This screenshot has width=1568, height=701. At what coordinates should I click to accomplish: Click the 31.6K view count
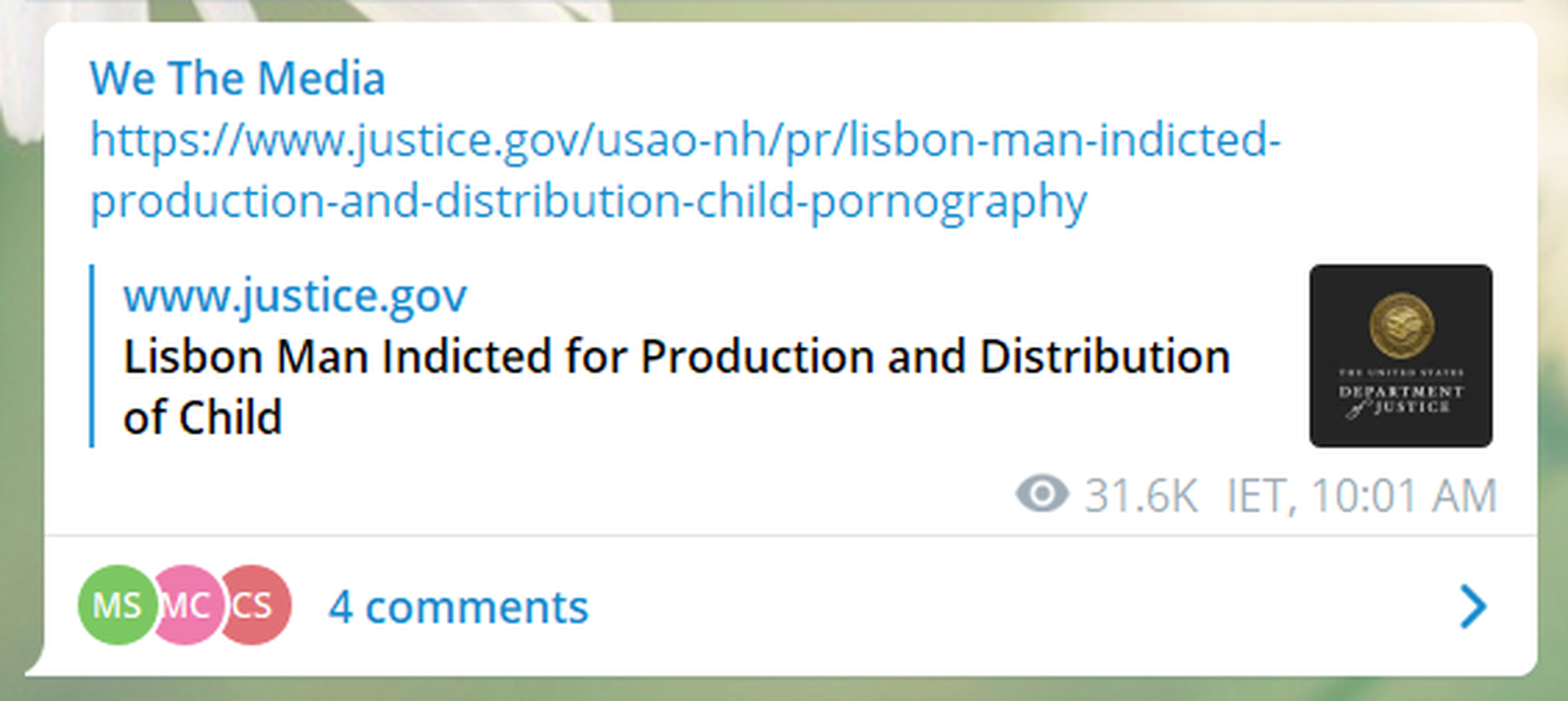[1141, 496]
